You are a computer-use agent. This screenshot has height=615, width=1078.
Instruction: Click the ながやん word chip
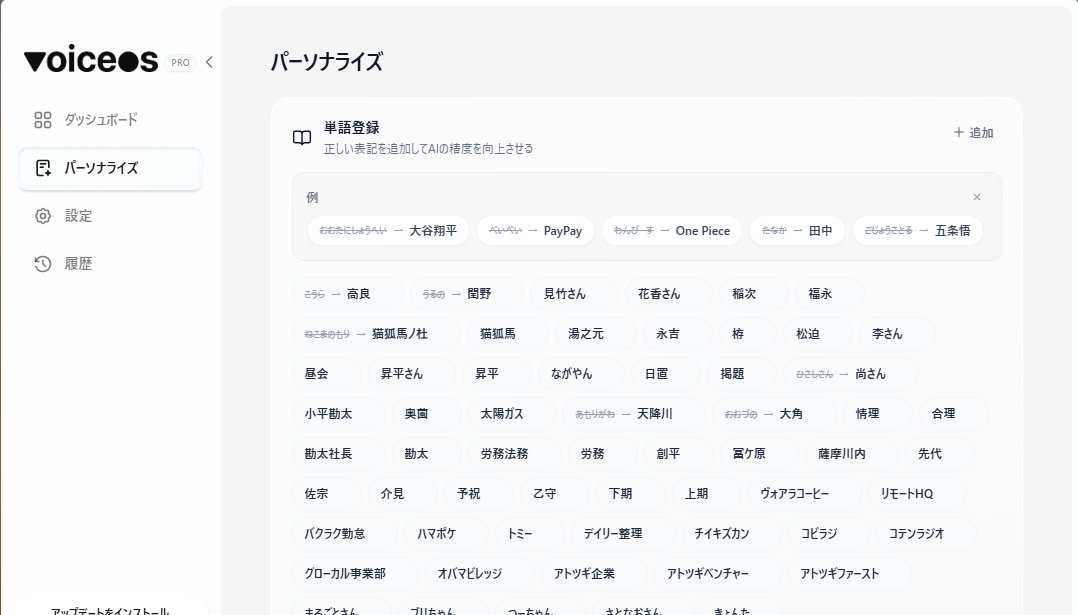click(x=581, y=374)
